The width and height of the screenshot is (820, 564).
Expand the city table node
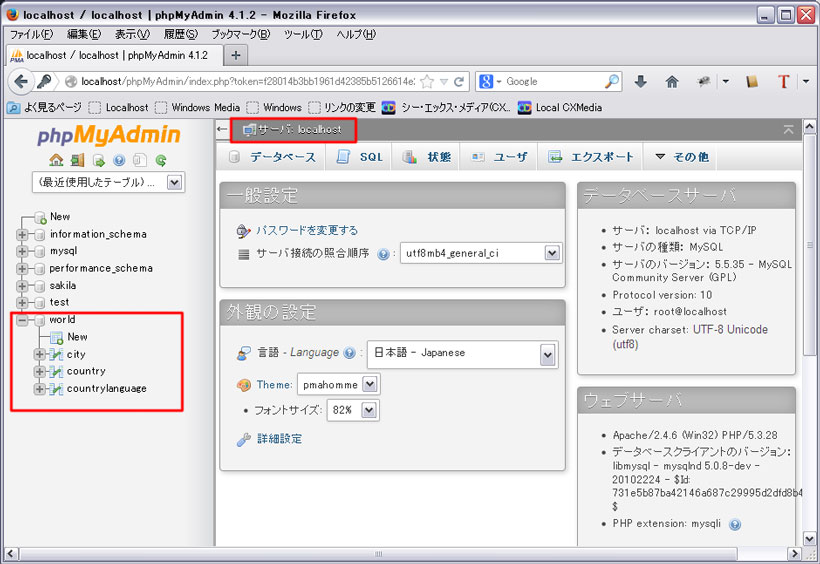click(x=39, y=355)
